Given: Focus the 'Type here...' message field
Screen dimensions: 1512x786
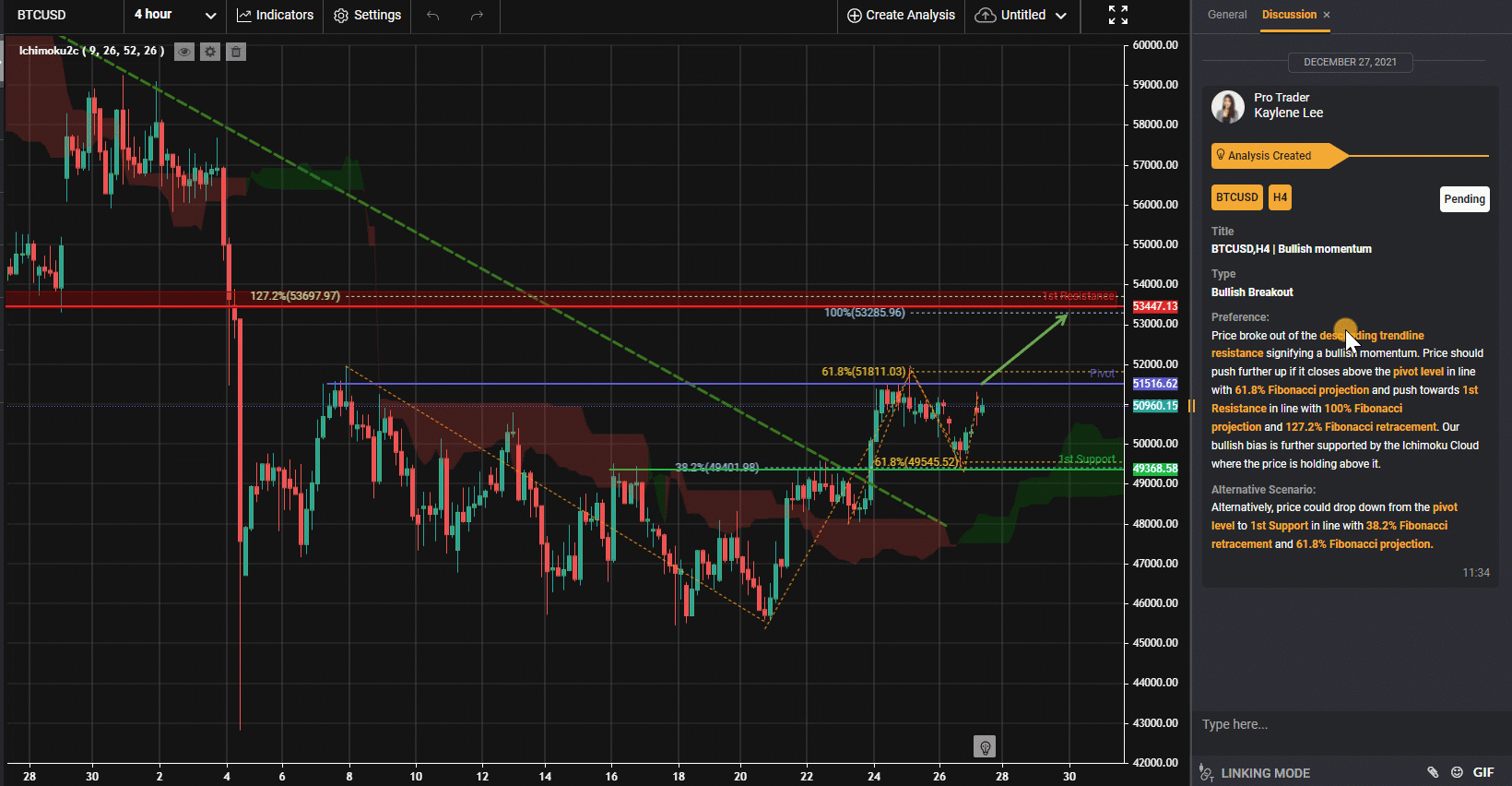Looking at the screenshot, I should (1351, 724).
